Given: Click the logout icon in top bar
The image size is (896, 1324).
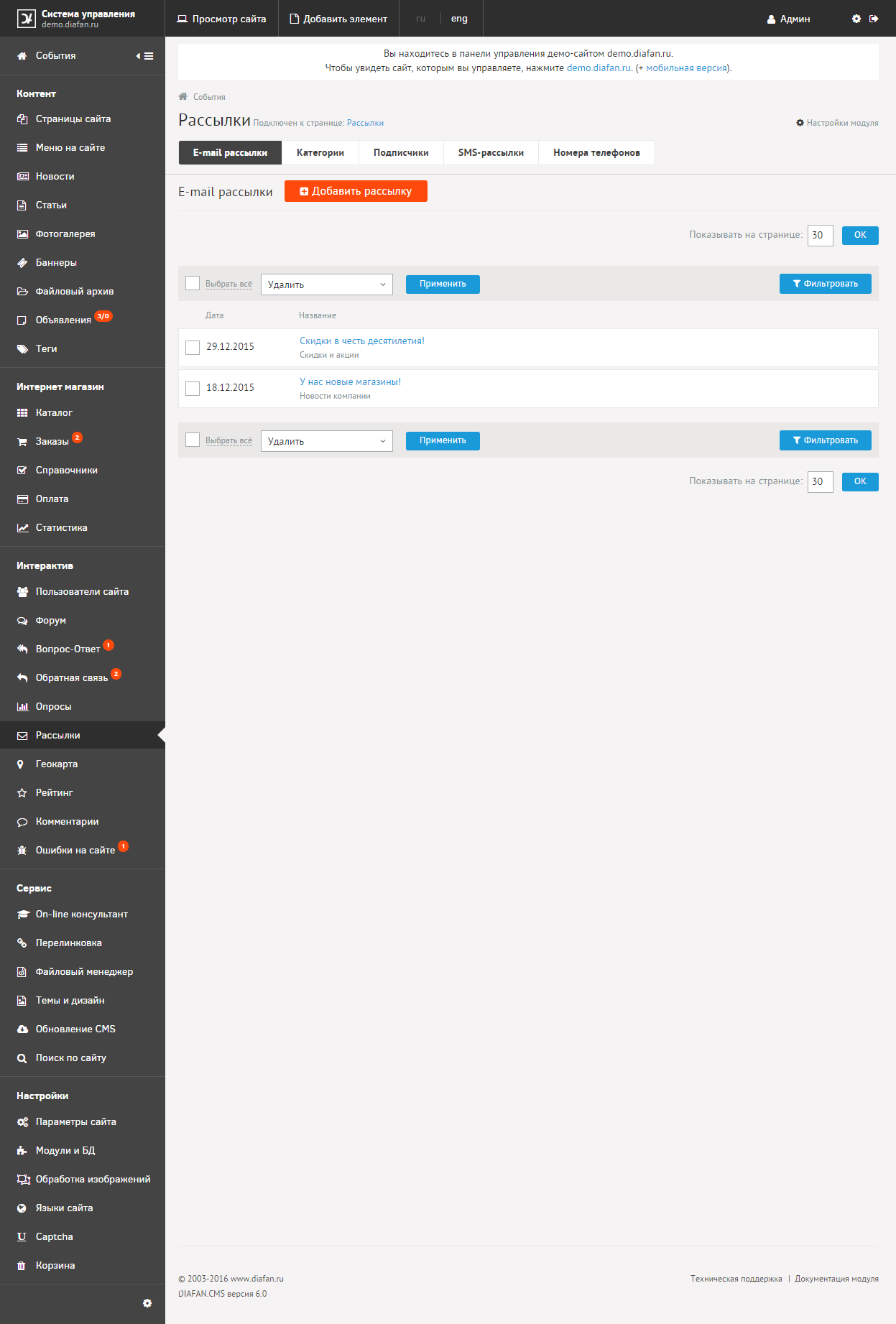Looking at the screenshot, I should pyautogui.click(x=874, y=19).
